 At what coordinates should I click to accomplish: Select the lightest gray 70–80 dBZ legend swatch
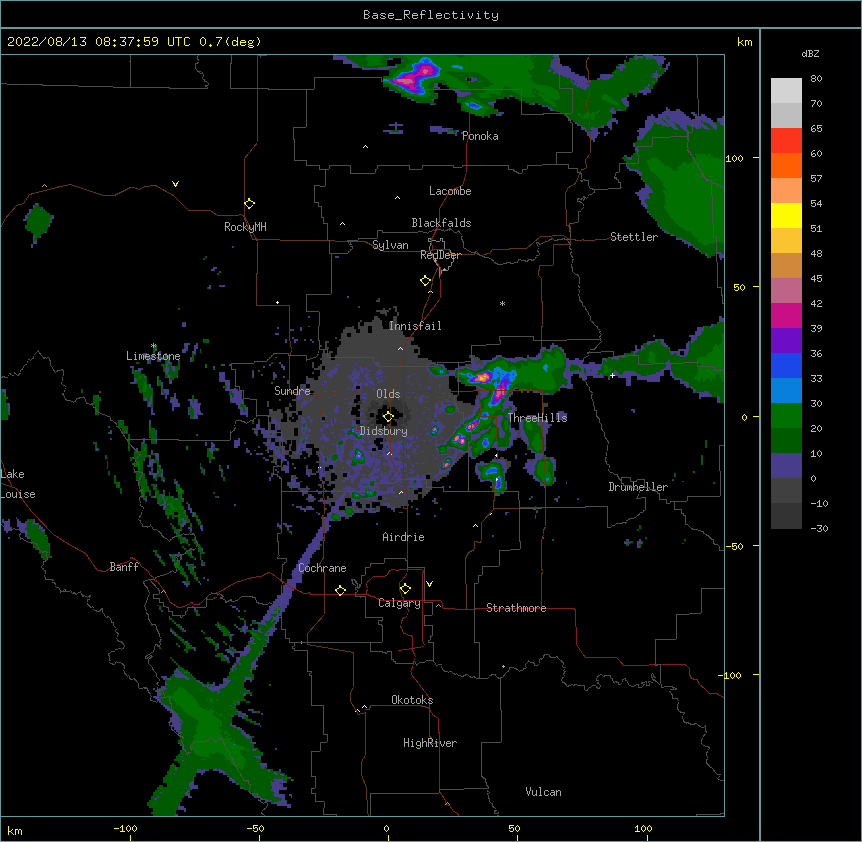pyautogui.click(x=786, y=91)
